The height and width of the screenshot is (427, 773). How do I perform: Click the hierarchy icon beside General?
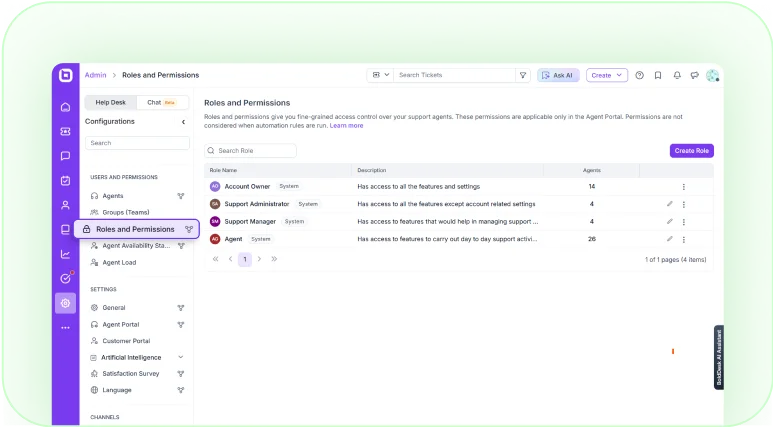click(x=181, y=308)
